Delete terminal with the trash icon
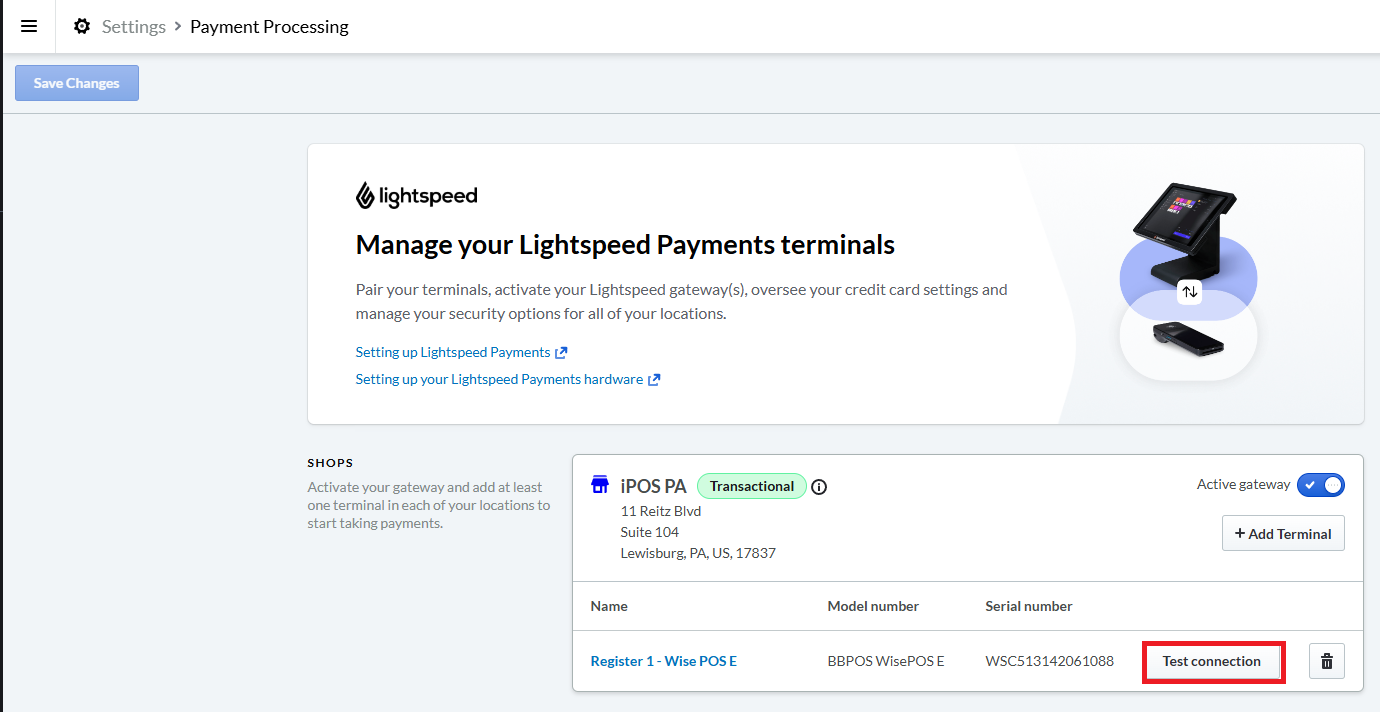1380x712 pixels. 1327,661
